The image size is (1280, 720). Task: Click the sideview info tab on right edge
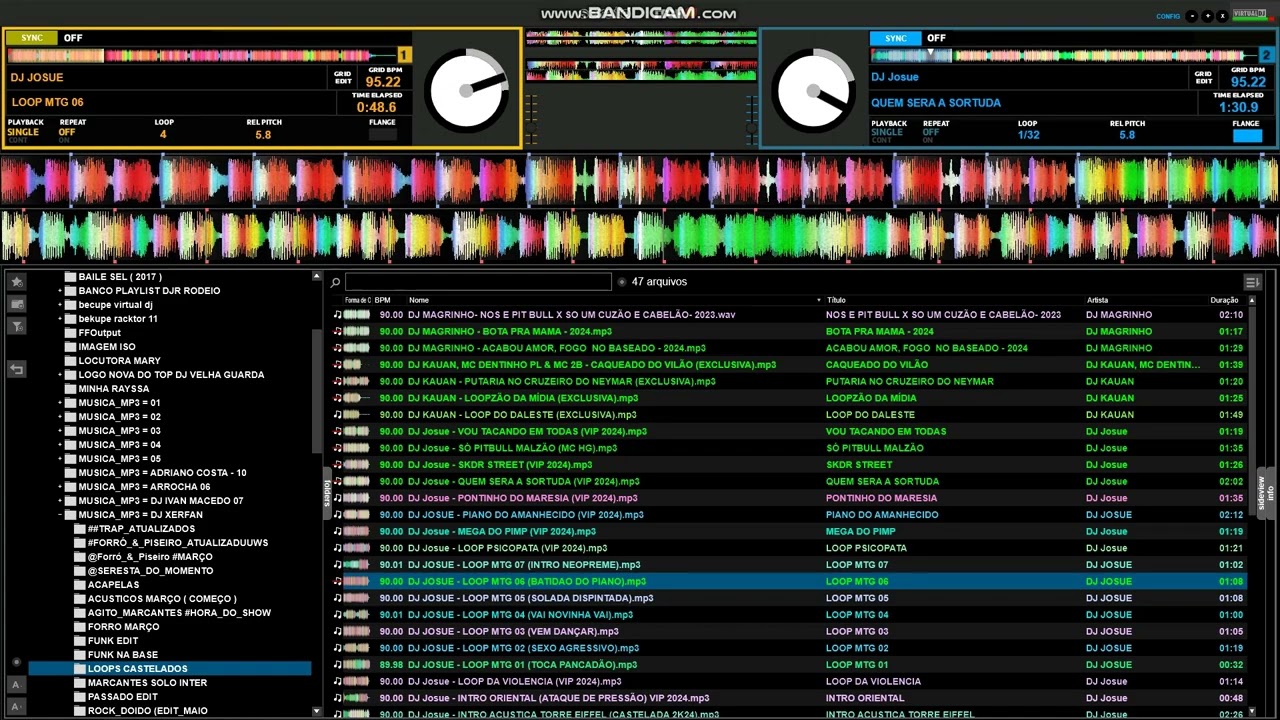coord(1265,492)
